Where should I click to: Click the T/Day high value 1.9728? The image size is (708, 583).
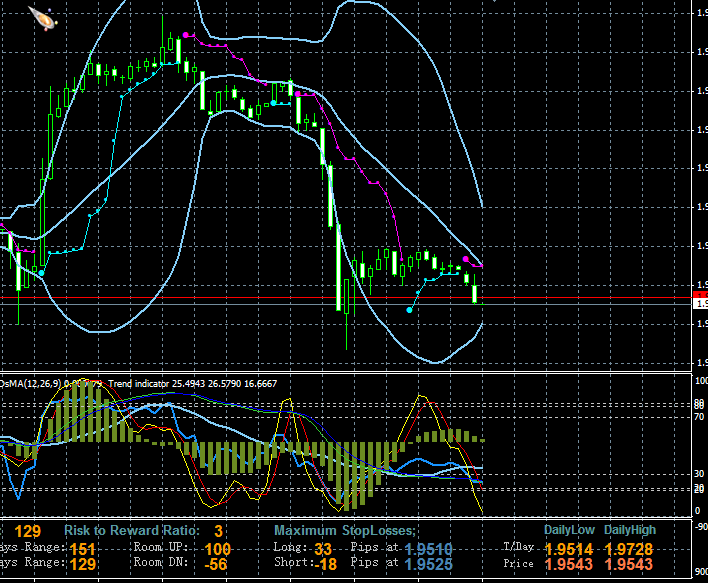pos(629,549)
